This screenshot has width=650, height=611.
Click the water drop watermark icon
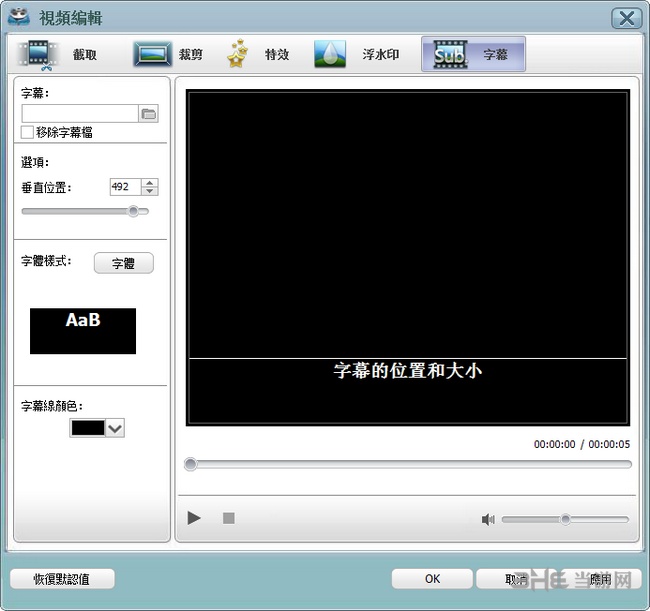point(330,54)
